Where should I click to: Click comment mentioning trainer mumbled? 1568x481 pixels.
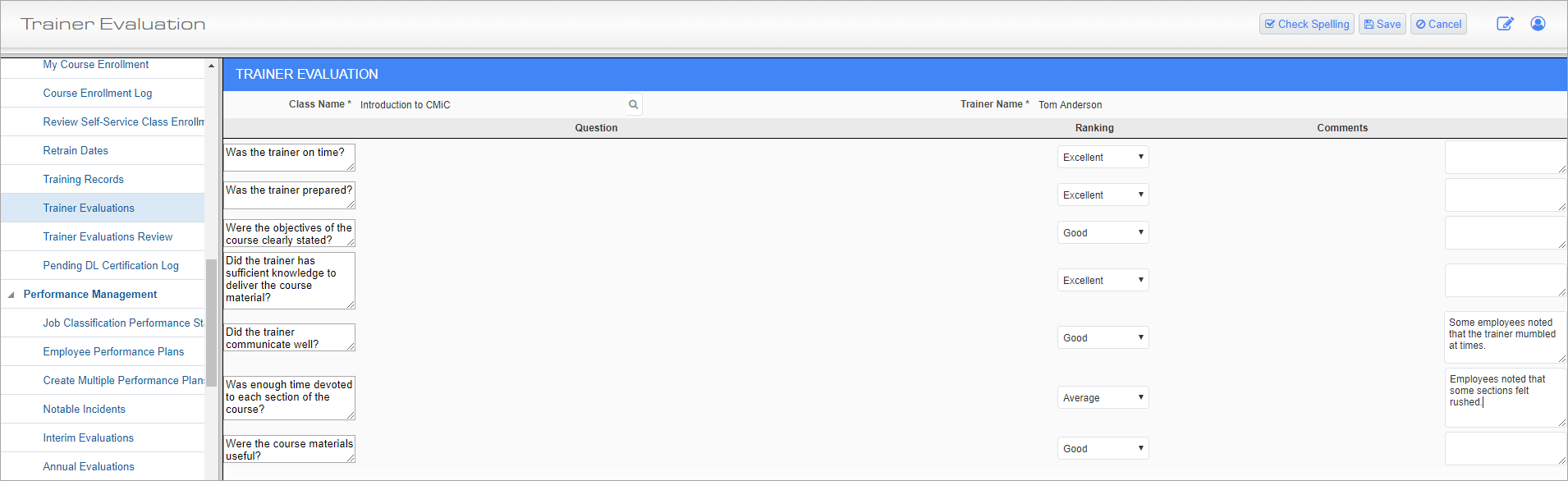coord(1506,337)
